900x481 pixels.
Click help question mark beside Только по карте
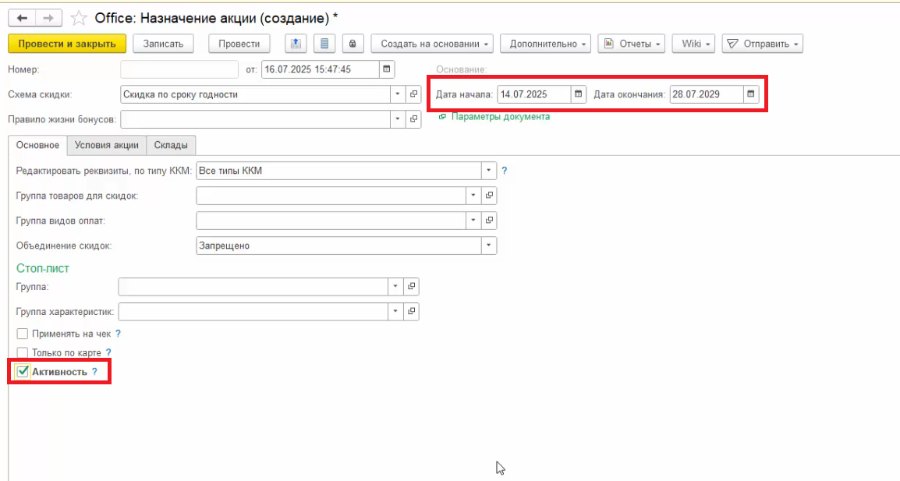tap(108, 352)
